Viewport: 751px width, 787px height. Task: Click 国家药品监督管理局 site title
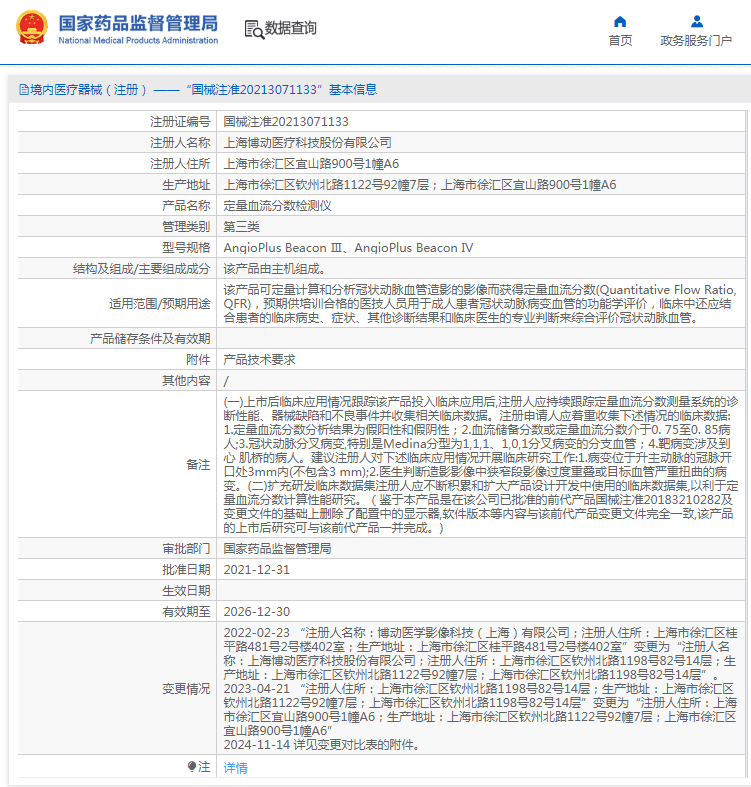139,23
